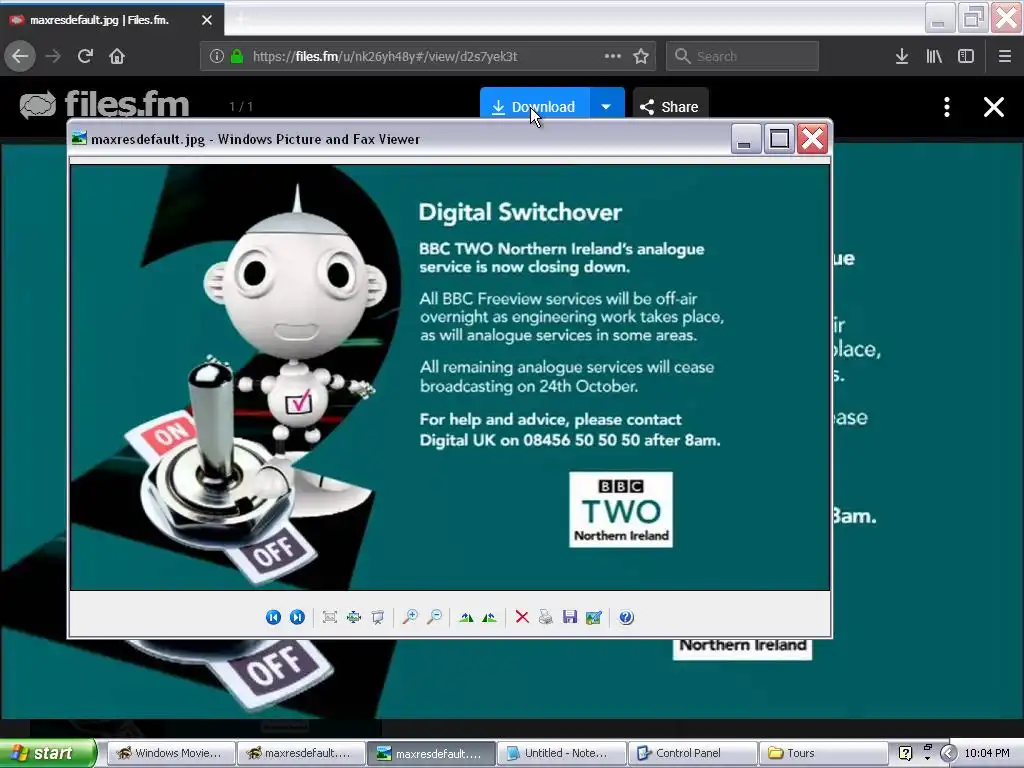Click the browser Search box
Viewport: 1024px width, 768px height.
(742, 56)
